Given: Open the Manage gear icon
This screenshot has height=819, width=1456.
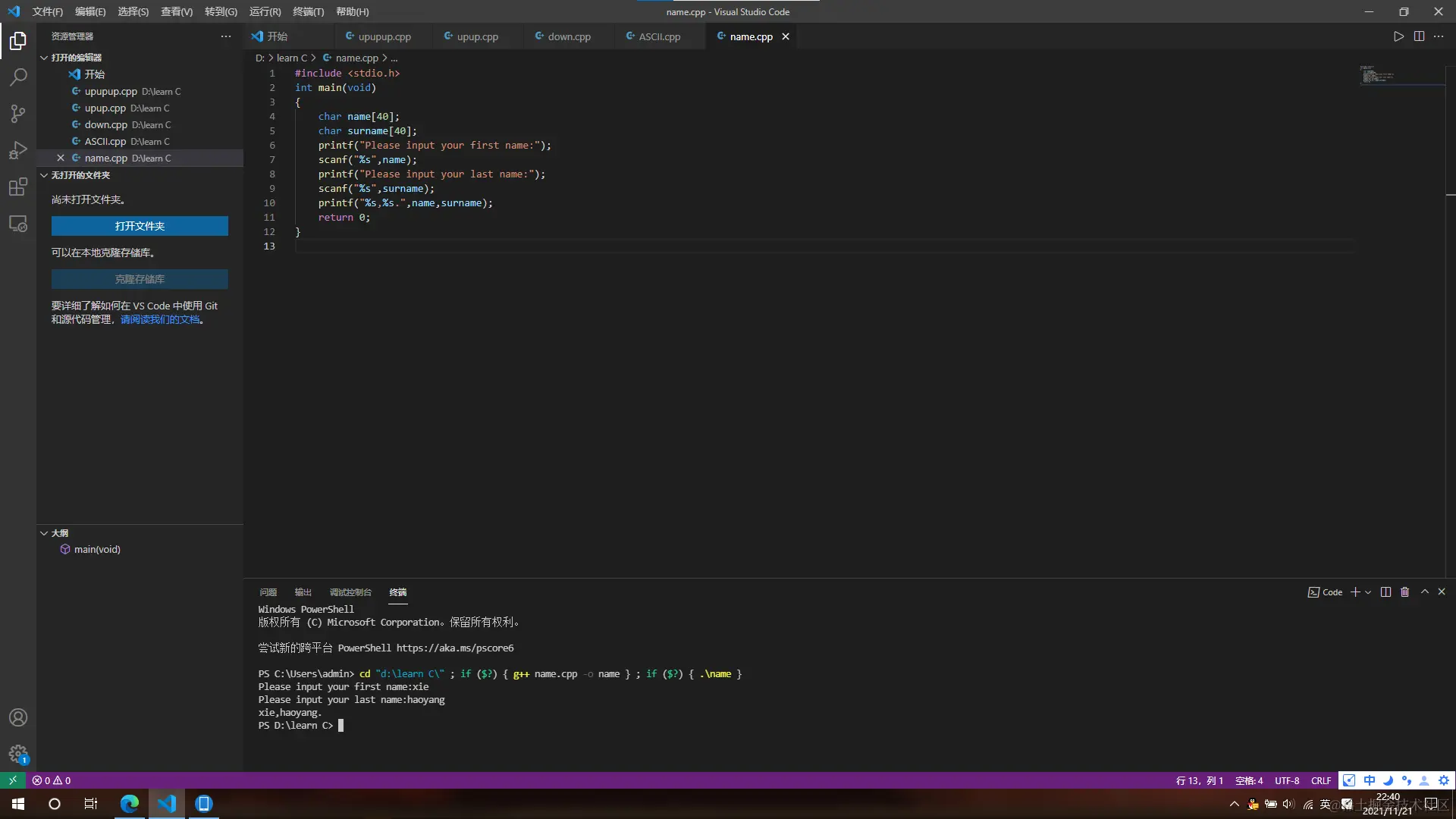Looking at the screenshot, I should click(x=18, y=754).
